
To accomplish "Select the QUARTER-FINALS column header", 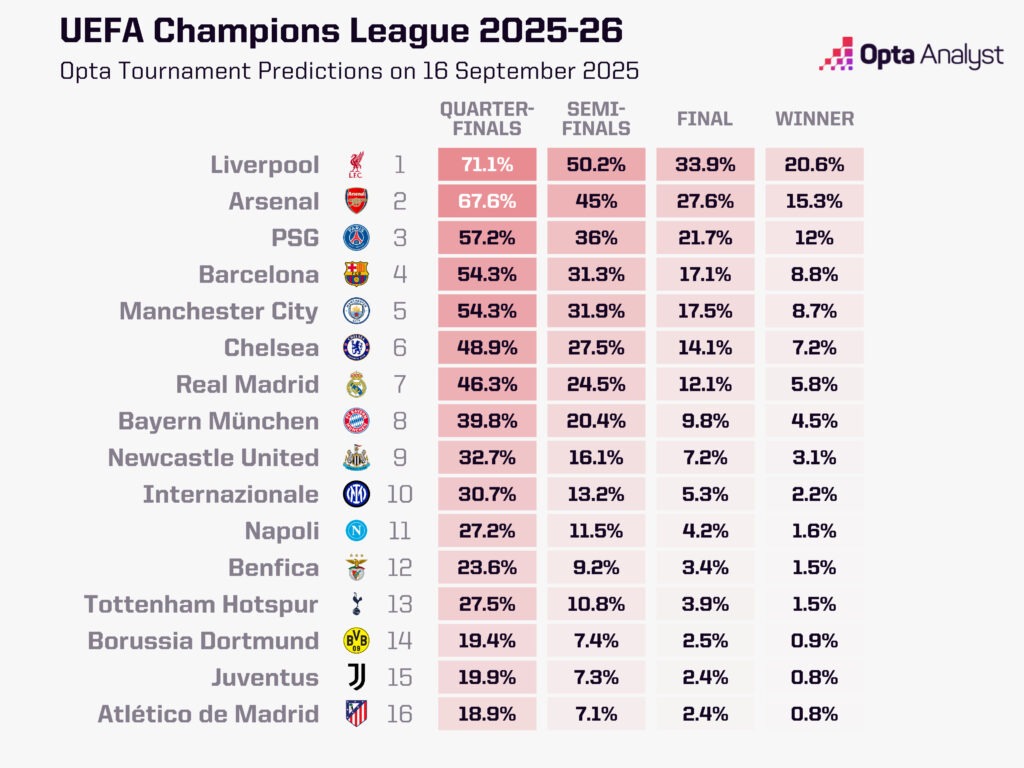I will point(488,119).
